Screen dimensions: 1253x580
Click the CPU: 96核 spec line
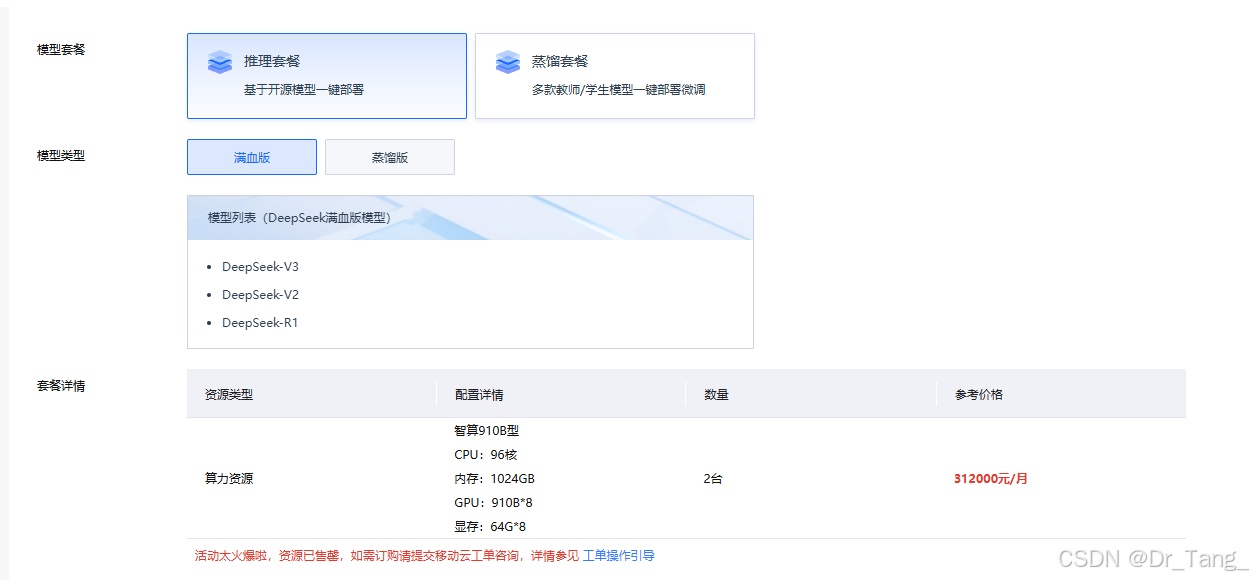click(x=485, y=455)
